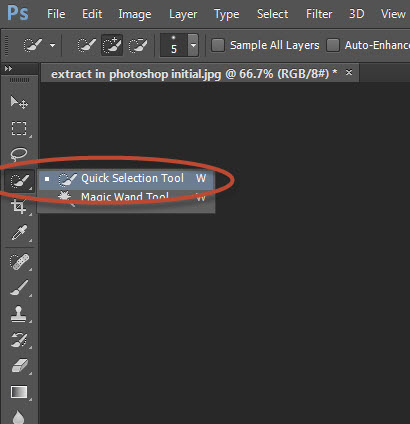The width and height of the screenshot is (410, 424).
Task: Select the Clone Stamp tool
Action: pyautogui.click(x=19, y=314)
